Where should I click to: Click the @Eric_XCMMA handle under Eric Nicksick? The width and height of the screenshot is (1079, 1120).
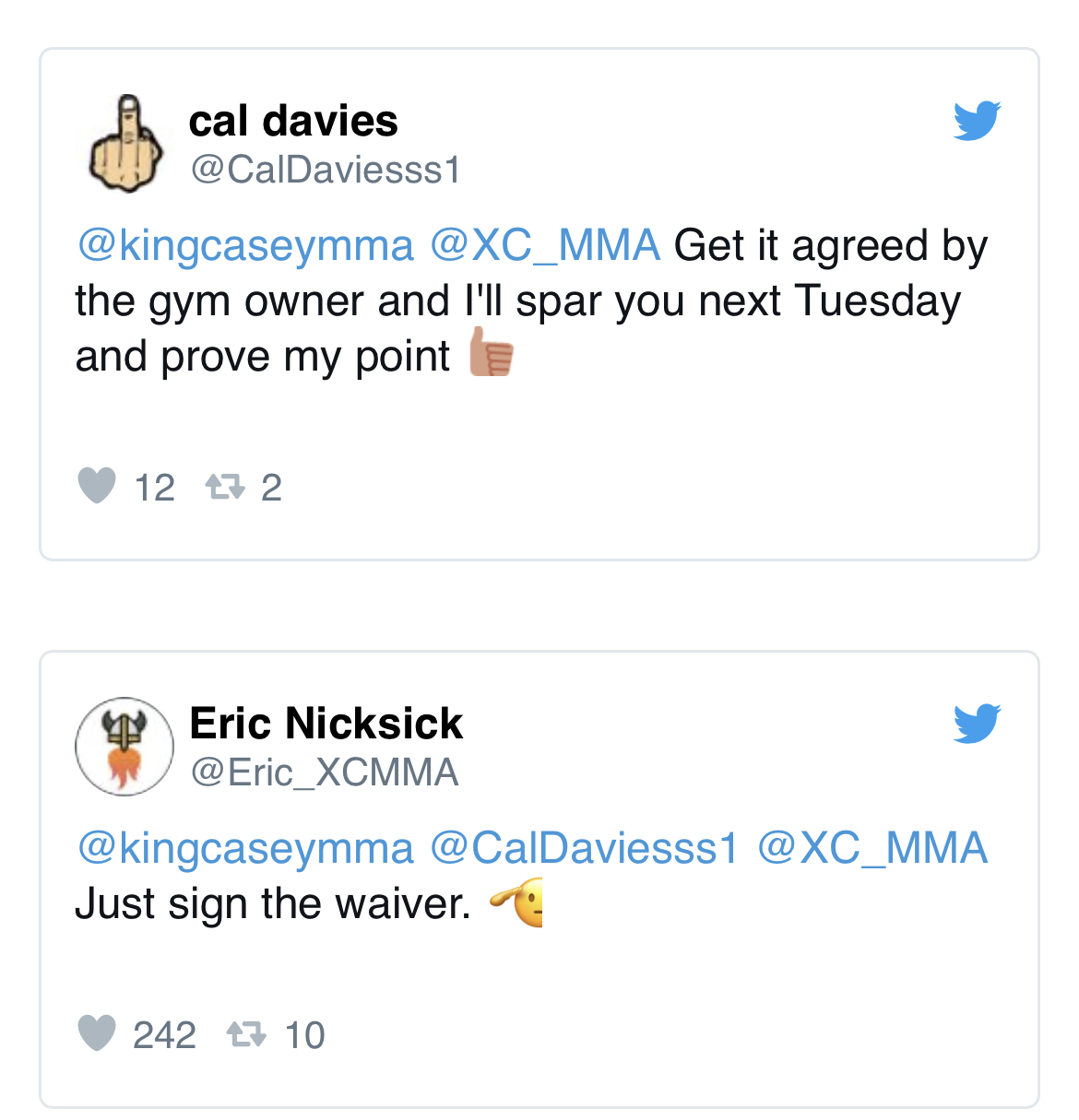[x=324, y=772]
